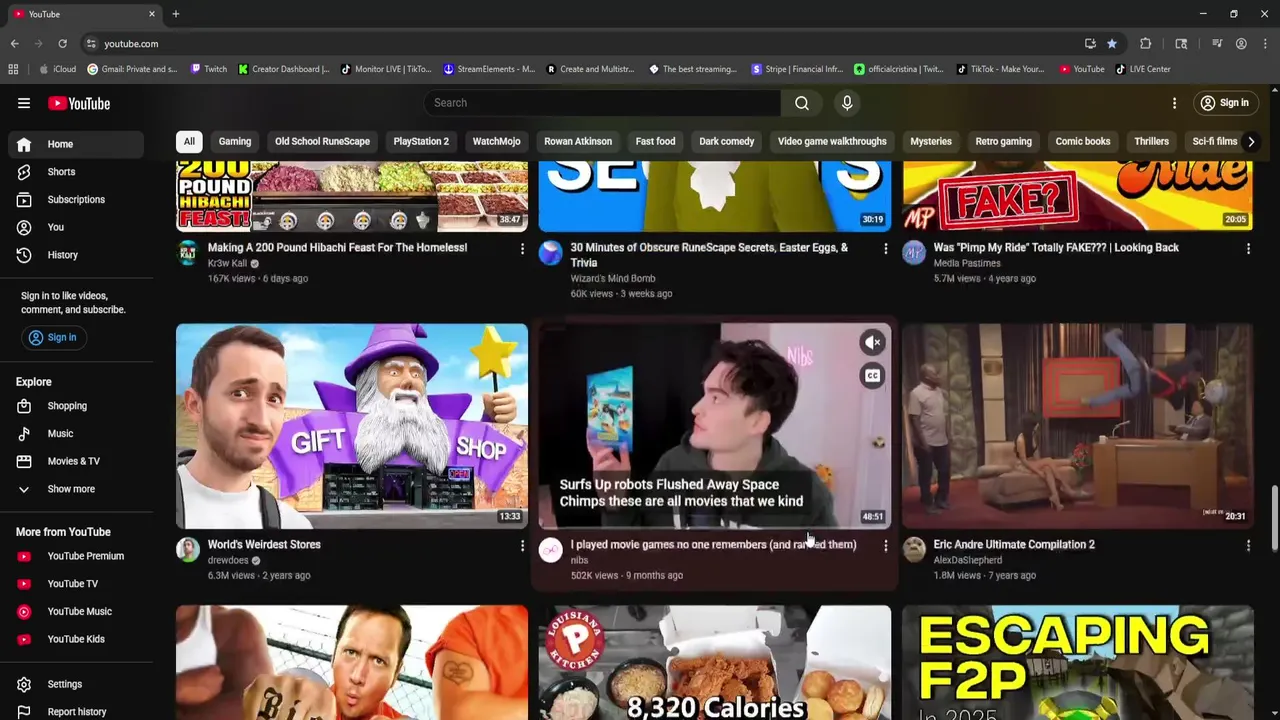Screen dimensions: 1280x720
Task: Select the Rowan Atkinson filter chip
Action: coord(578,141)
